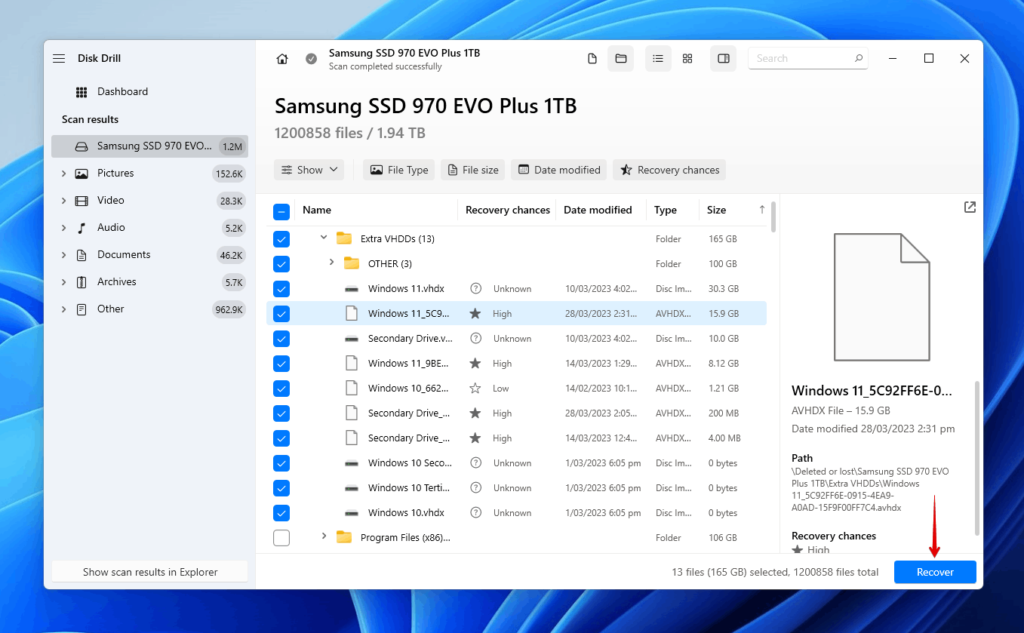Click the Home icon in the header
The width and height of the screenshot is (1024, 633).
click(x=282, y=58)
